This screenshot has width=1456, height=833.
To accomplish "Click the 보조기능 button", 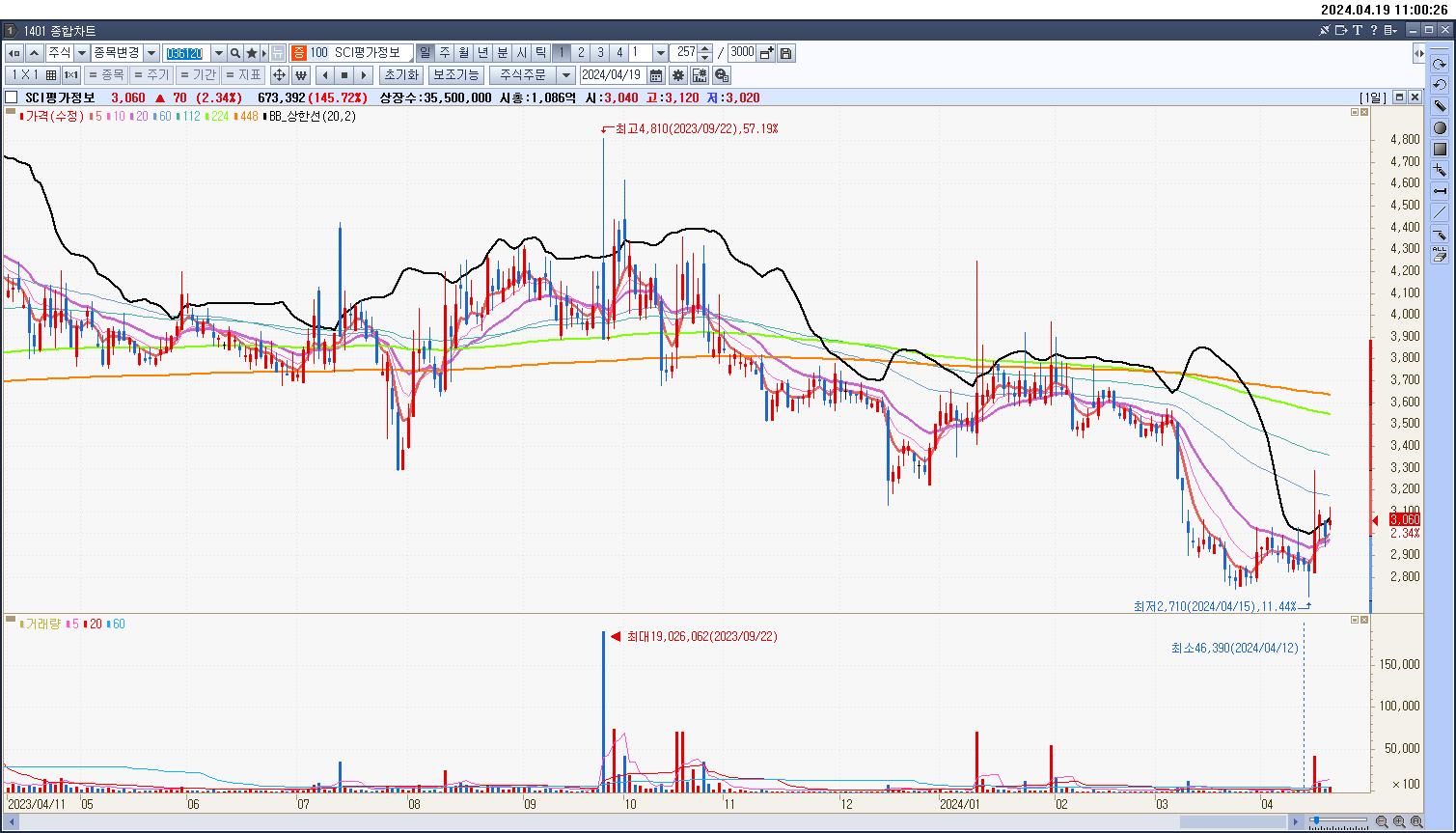I will tap(455, 75).
